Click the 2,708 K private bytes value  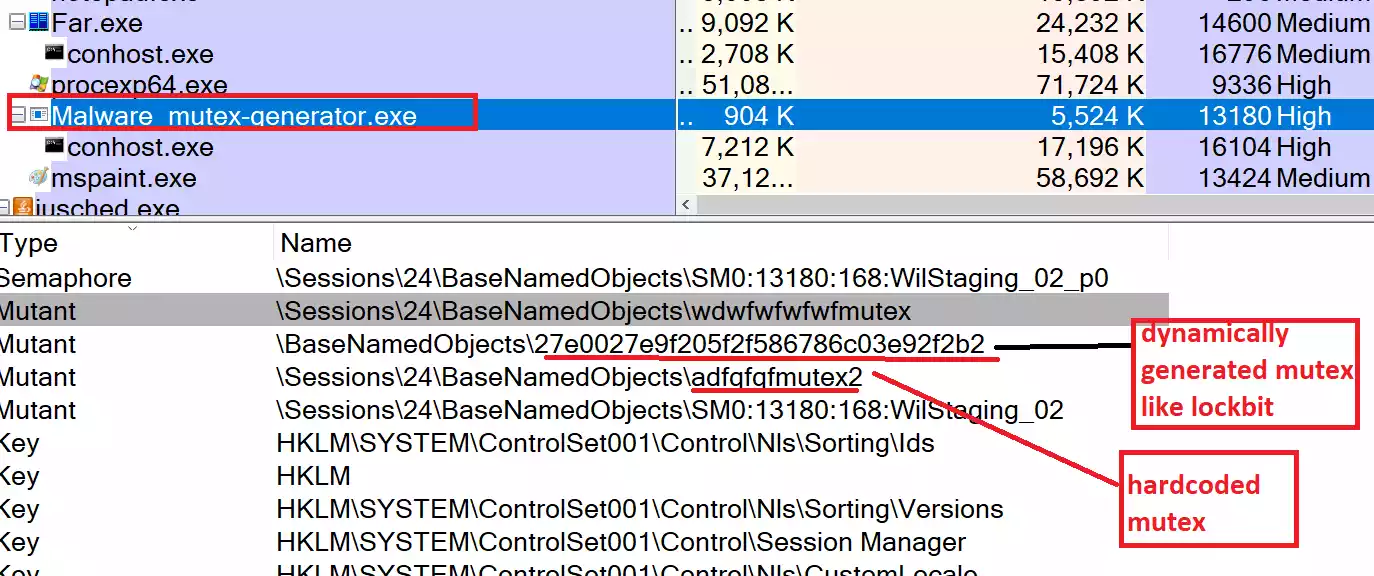pyautogui.click(x=747, y=53)
